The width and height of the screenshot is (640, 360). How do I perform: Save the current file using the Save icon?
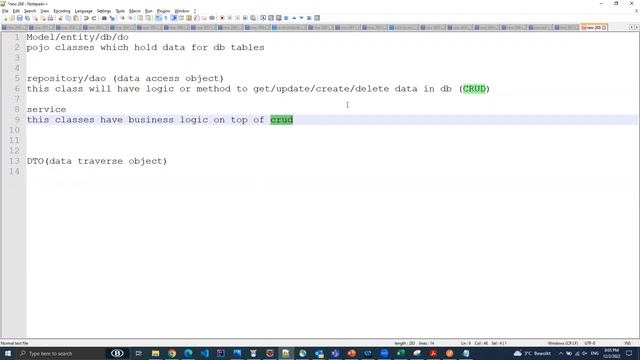coord(20,18)
